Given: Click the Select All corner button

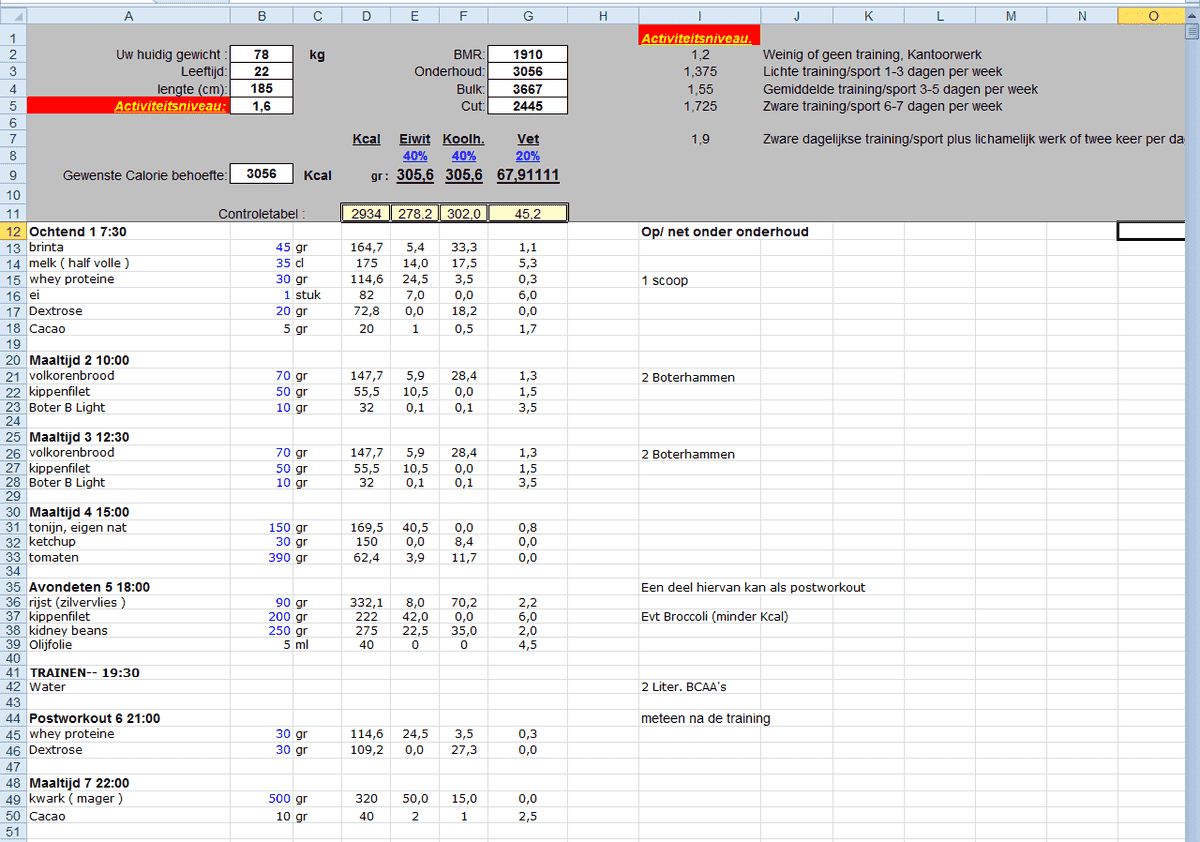Looking at the screenshot, I should 14,15.
